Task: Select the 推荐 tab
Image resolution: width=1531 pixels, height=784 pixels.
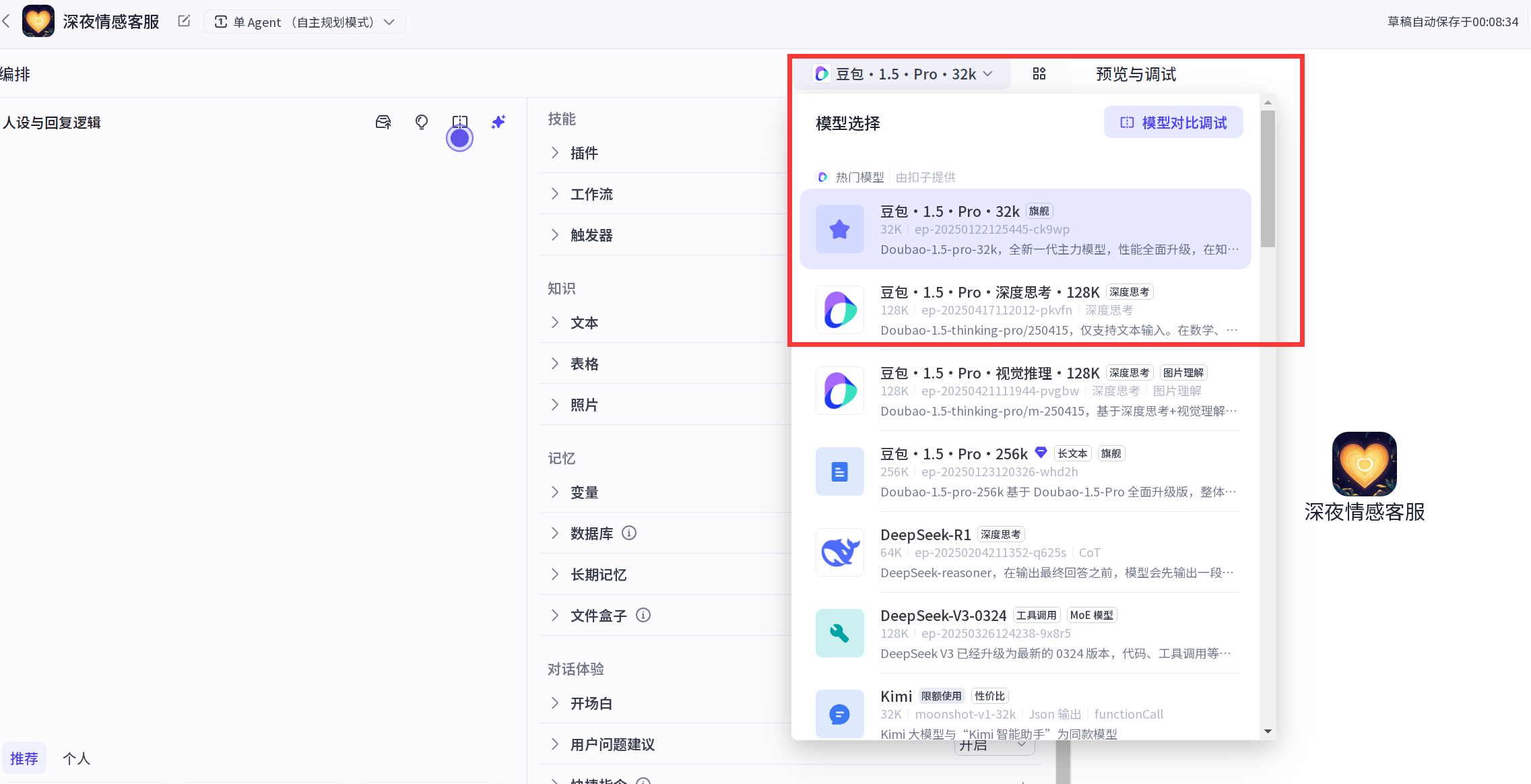Action: click(24, 758)
